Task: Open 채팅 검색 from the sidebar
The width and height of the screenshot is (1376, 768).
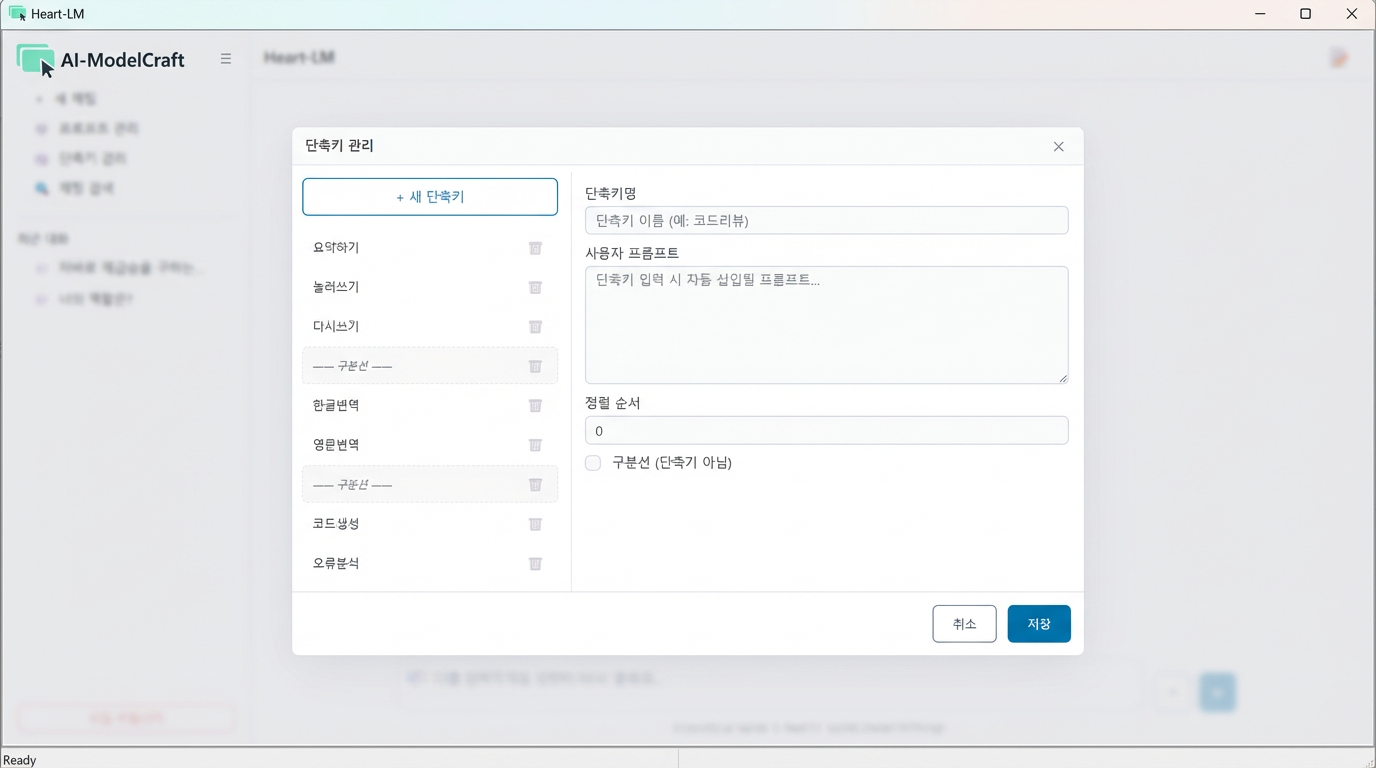Action: [90, 187]
